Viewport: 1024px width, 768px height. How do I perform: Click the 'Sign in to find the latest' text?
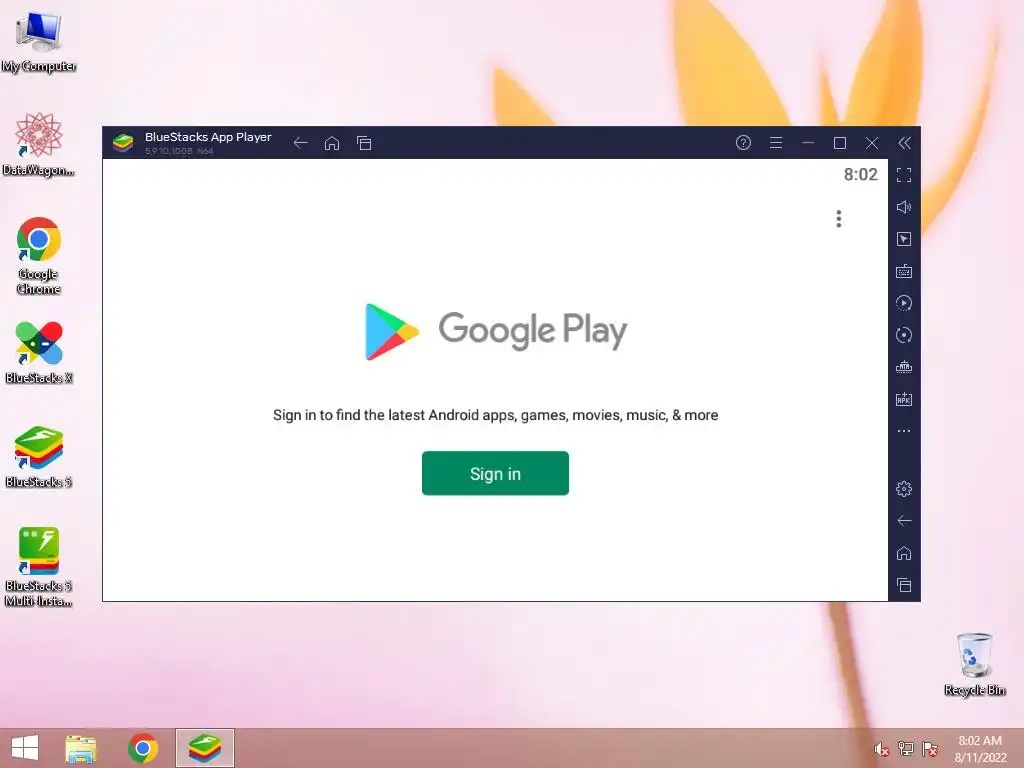pyautogui.click(x=495, y=415)
